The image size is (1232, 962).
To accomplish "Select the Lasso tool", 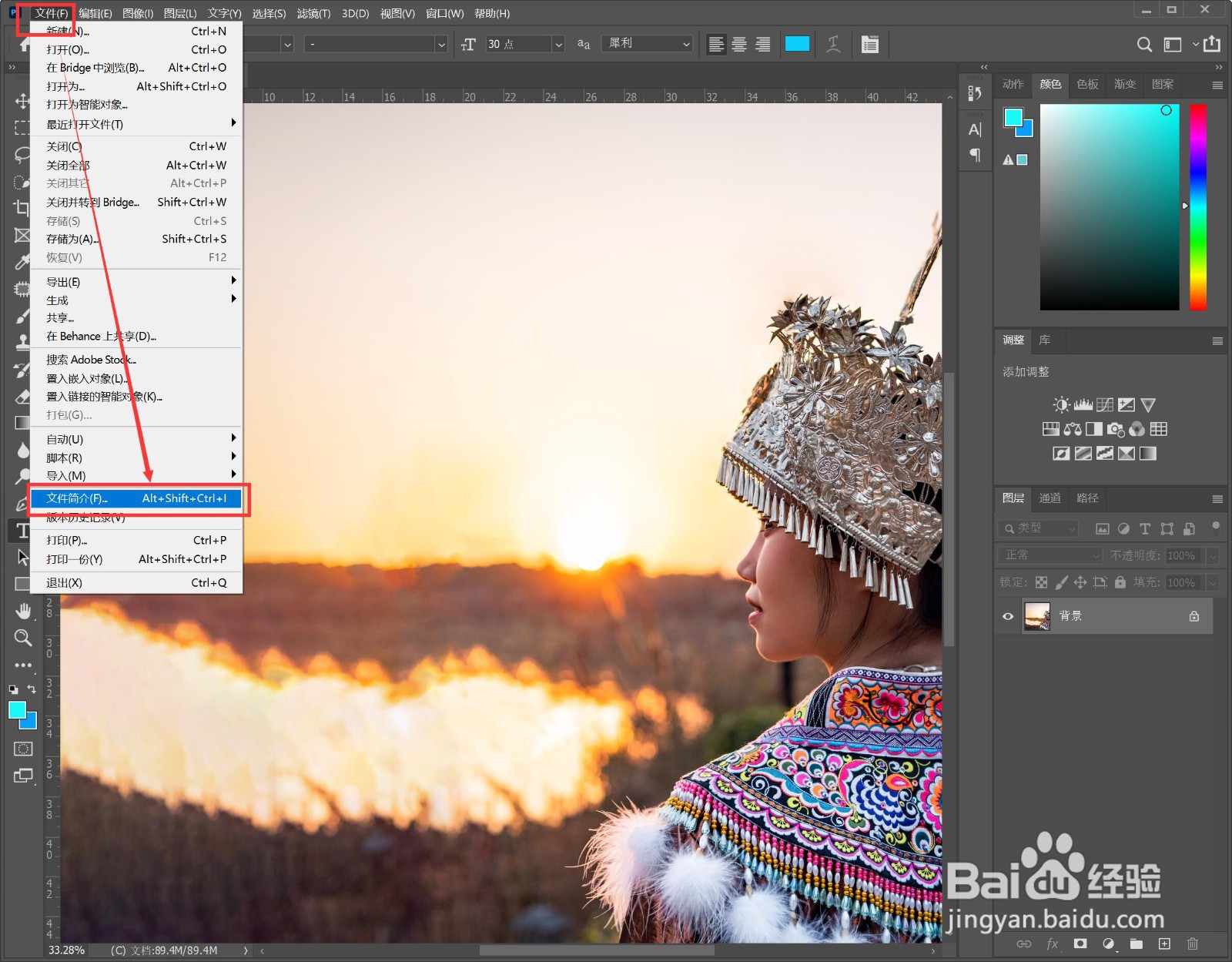I will [22, 154].
